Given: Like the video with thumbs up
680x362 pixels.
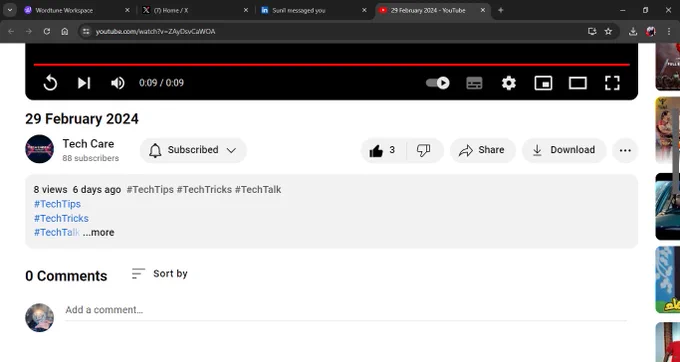Looking at the screenshot, I should pyautogui.click(x=382, y=150).
